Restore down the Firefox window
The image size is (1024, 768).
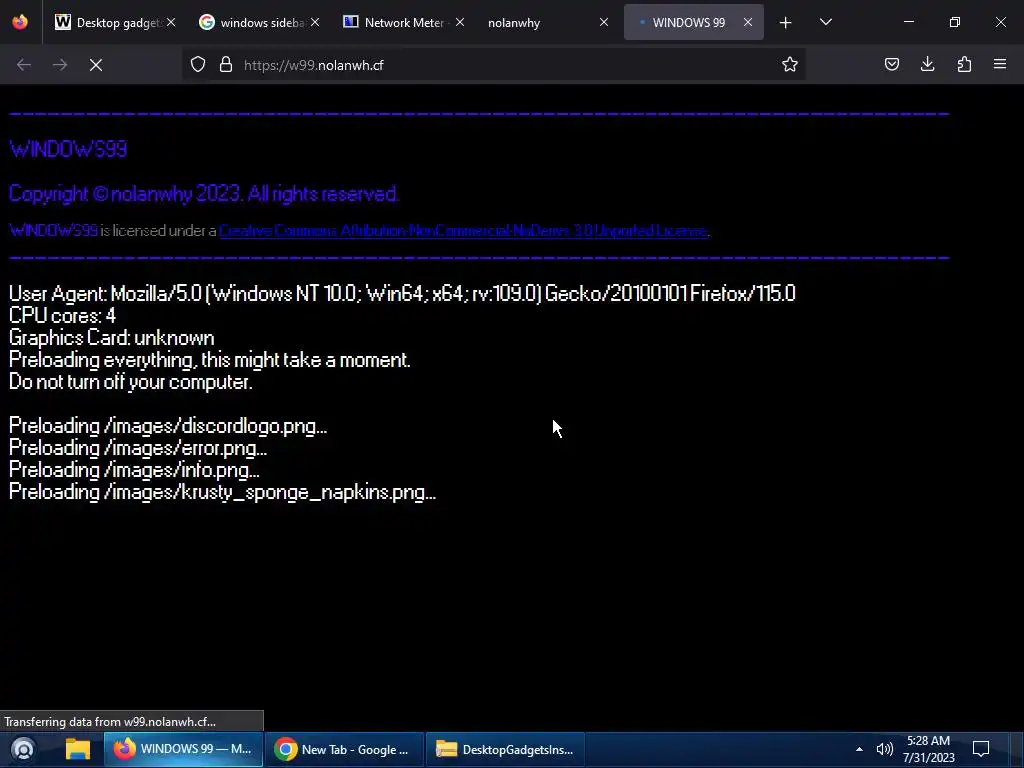[955, 22]
